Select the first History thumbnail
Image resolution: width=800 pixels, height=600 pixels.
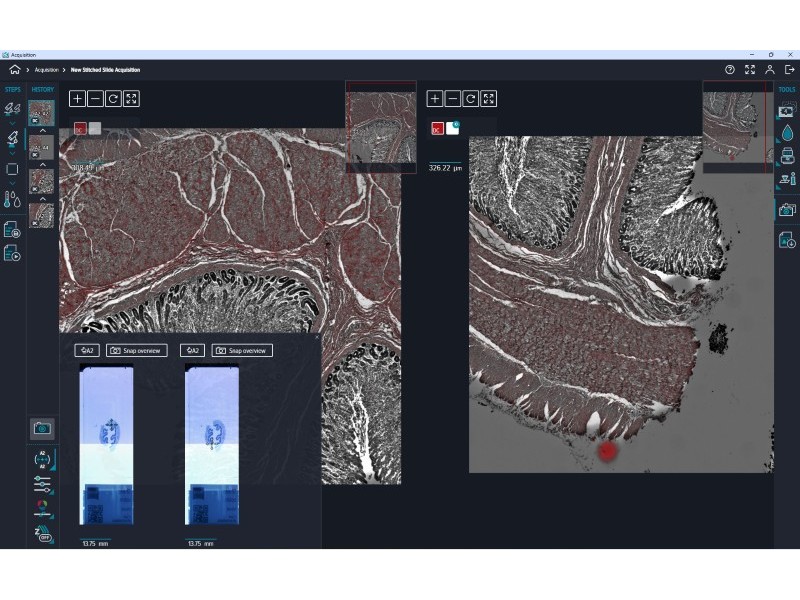[41, 113]
